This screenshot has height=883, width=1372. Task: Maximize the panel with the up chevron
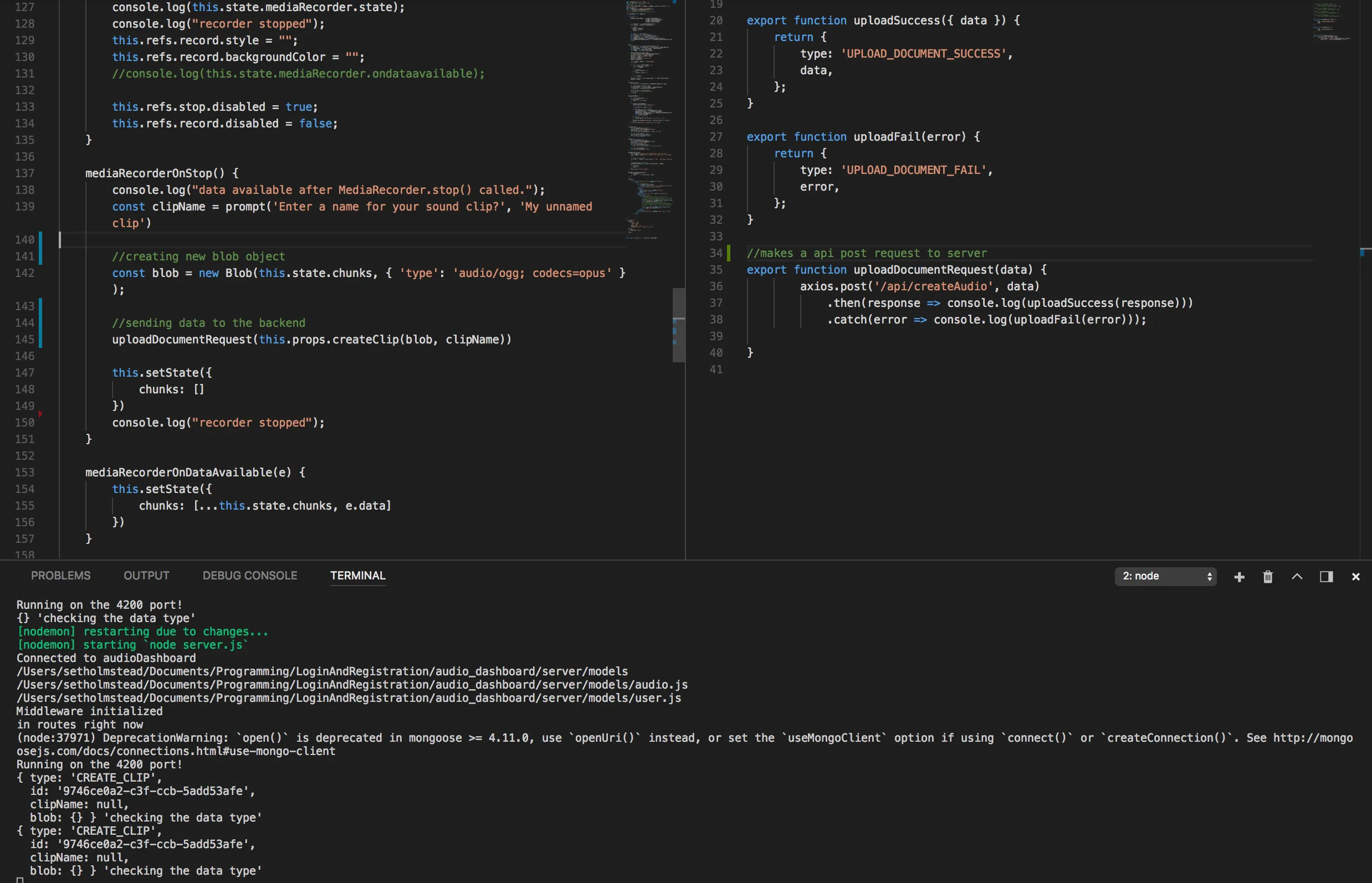point(1297,577)
